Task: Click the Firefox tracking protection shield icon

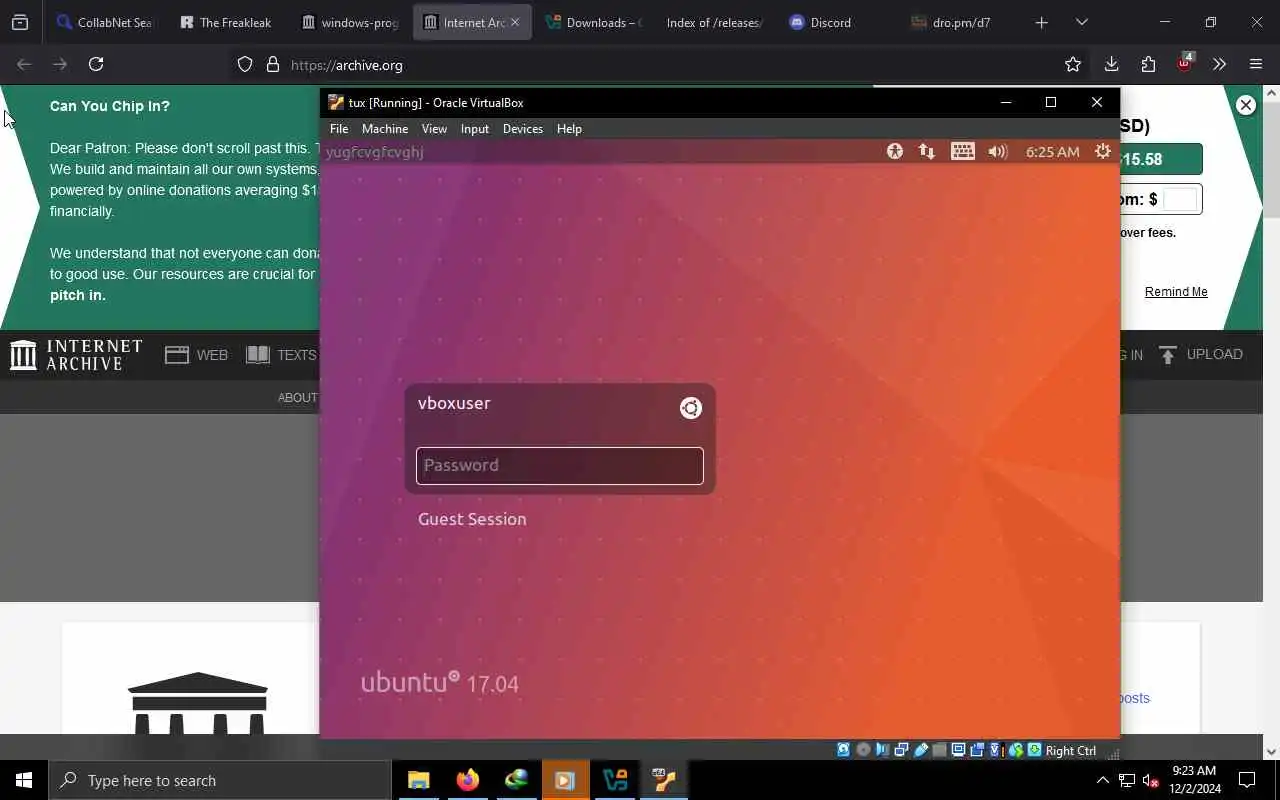Action: tap(245, 64)
